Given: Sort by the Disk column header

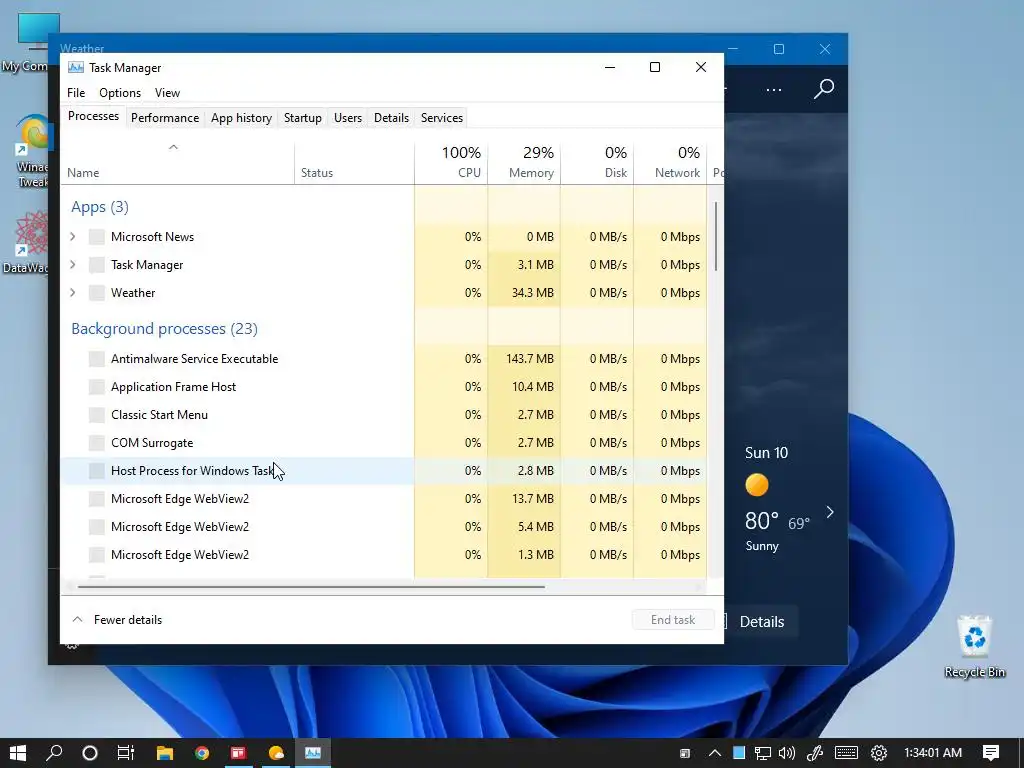Looking at the screenshot, I should [597, 162].
